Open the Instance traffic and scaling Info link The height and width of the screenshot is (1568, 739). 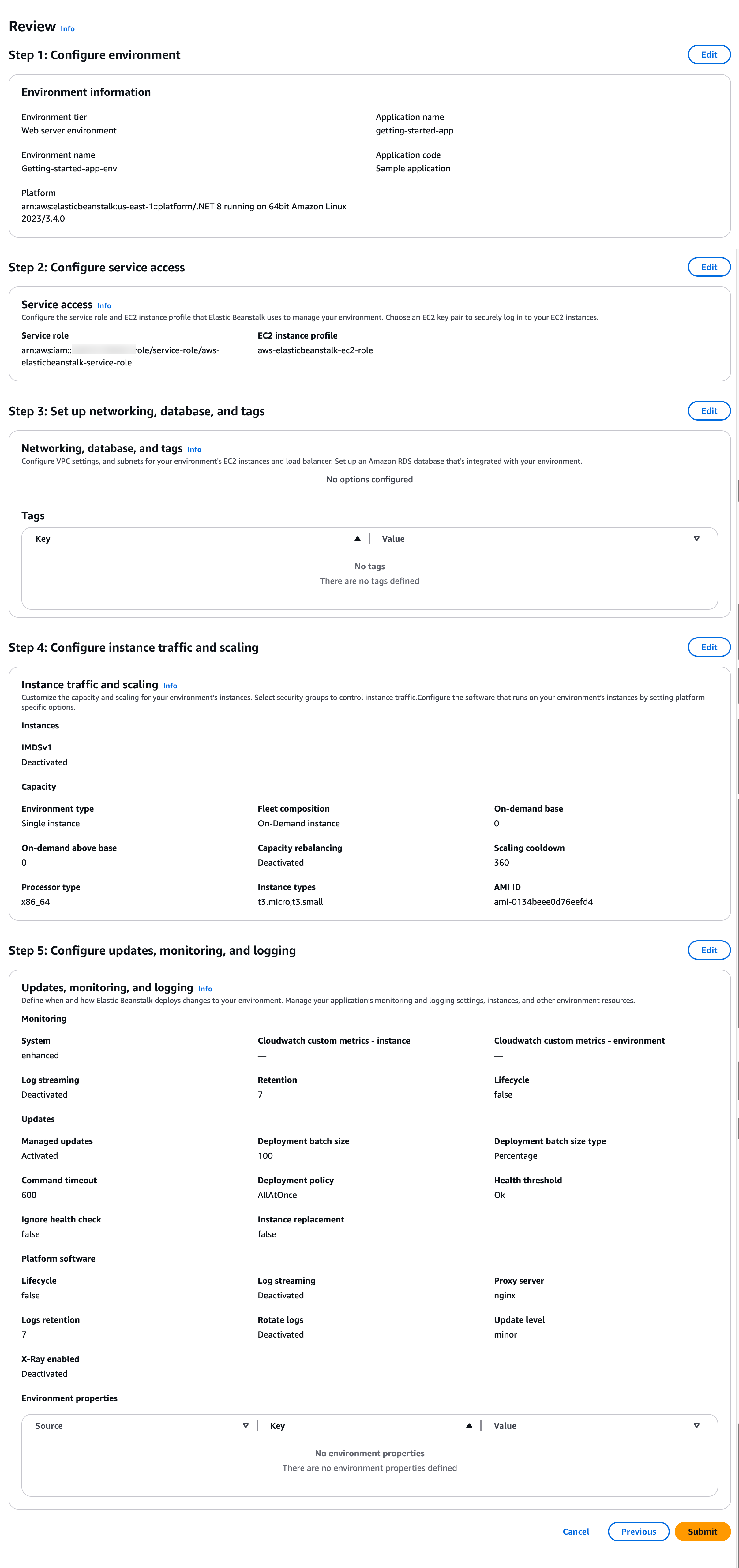coord(170,685)
